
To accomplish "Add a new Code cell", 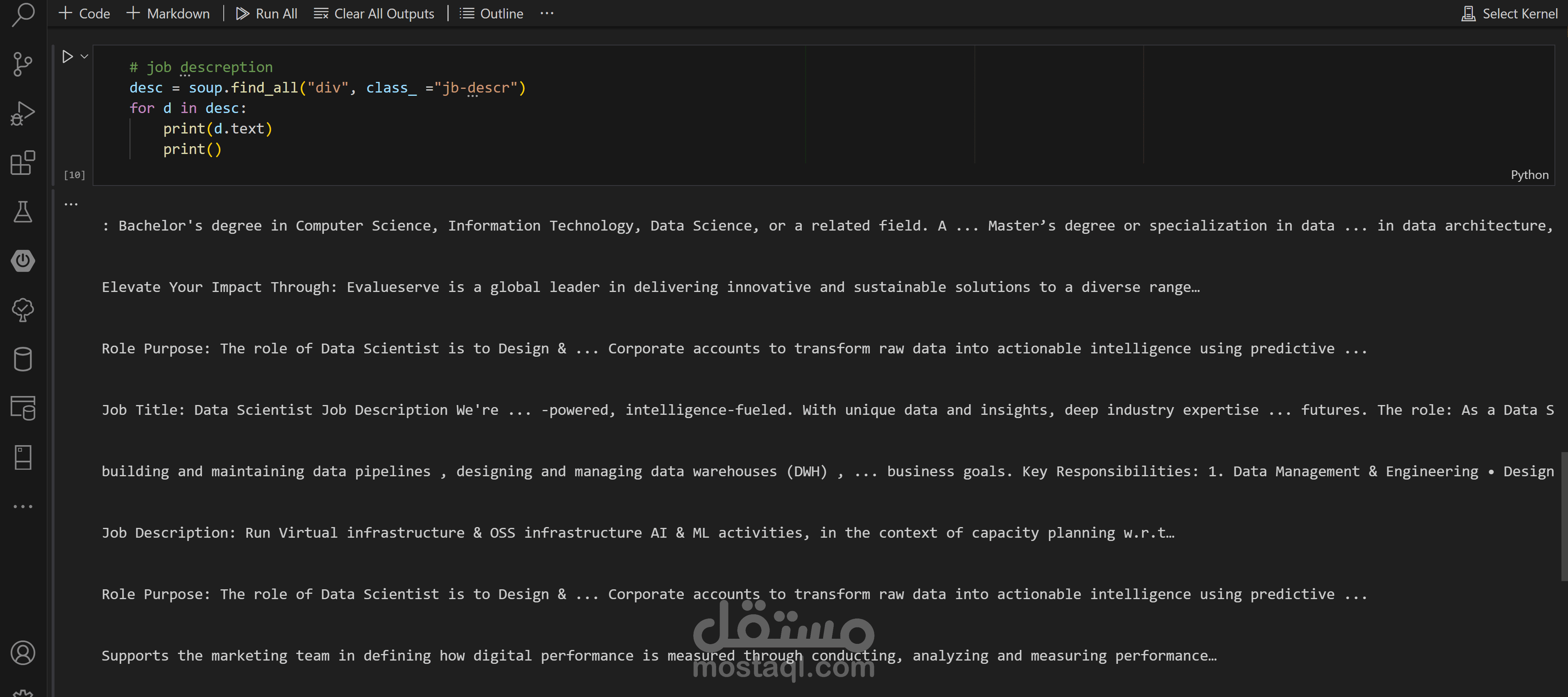I will pyautogui.click(x=85, y=14).
